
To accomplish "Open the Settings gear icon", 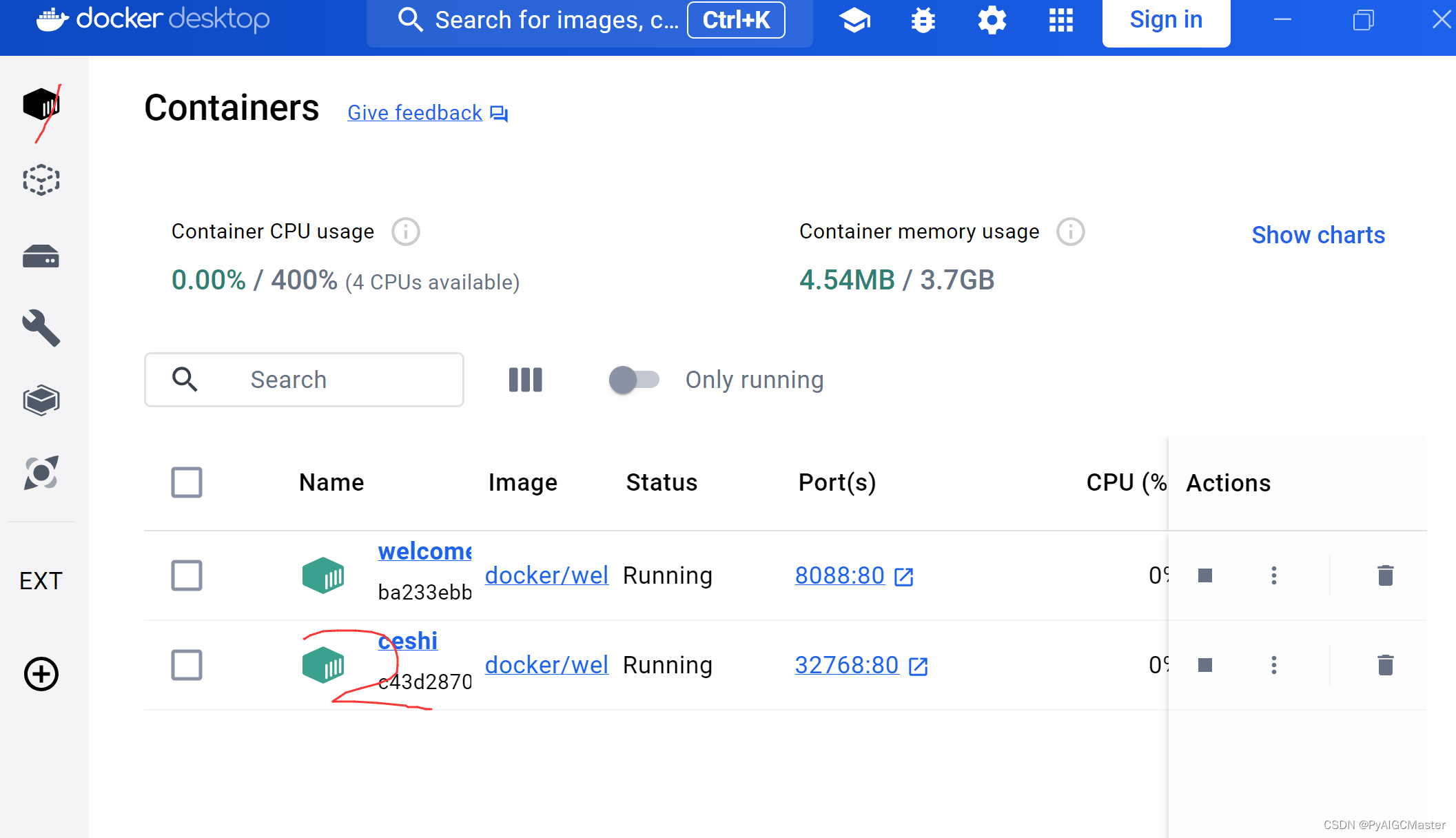I will coord(992,20).
